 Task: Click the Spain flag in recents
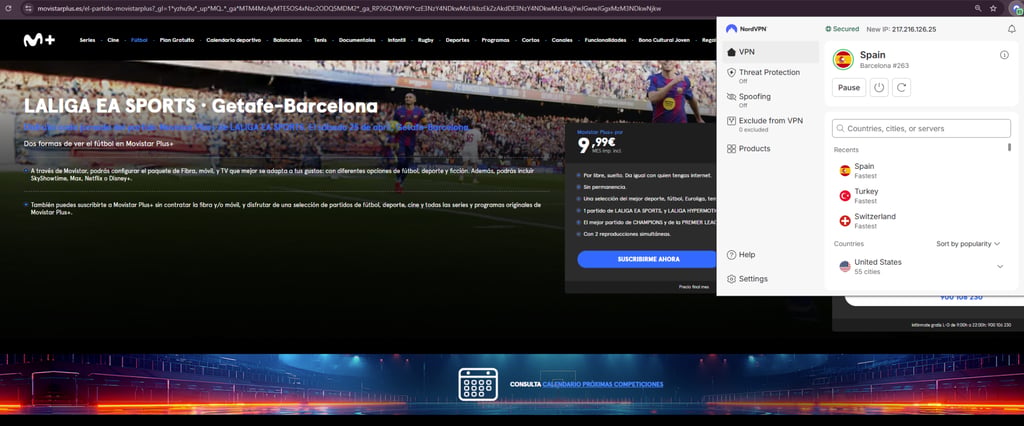pos(844,171)
